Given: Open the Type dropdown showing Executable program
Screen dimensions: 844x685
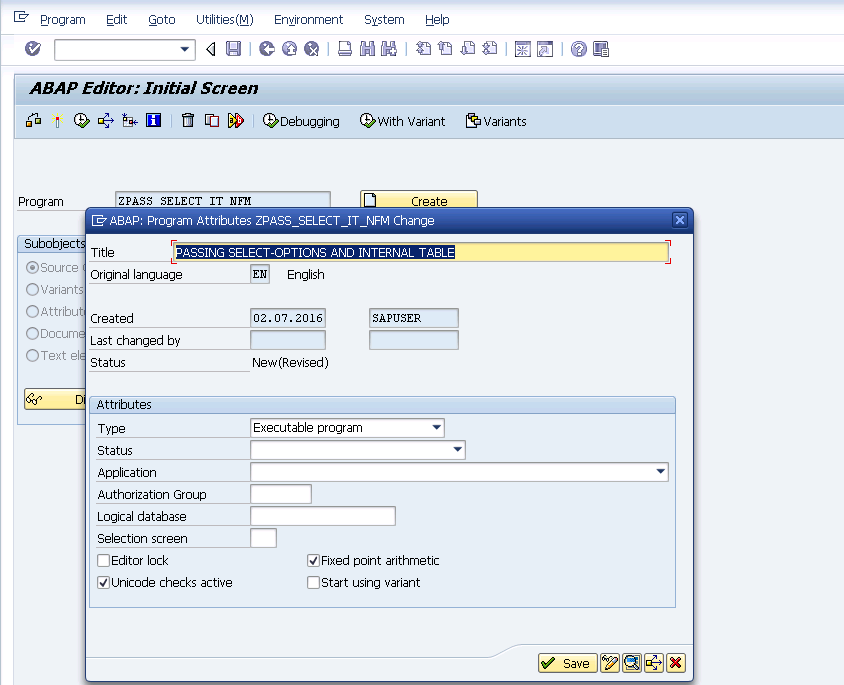Looking at the screenshot, I should pyautogui.click(x=437, y=427).
